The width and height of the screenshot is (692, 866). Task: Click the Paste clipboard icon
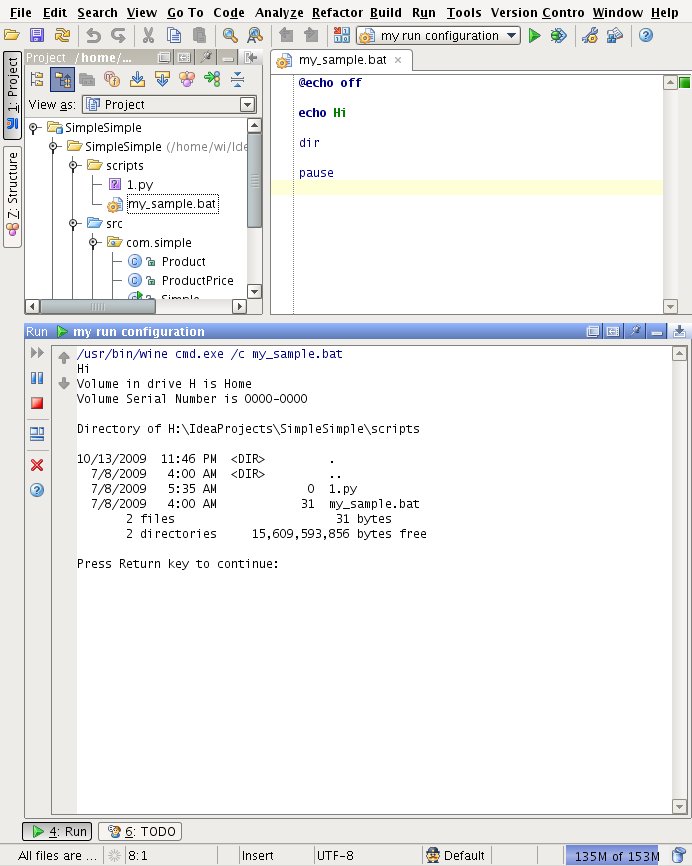click(199, 36)
